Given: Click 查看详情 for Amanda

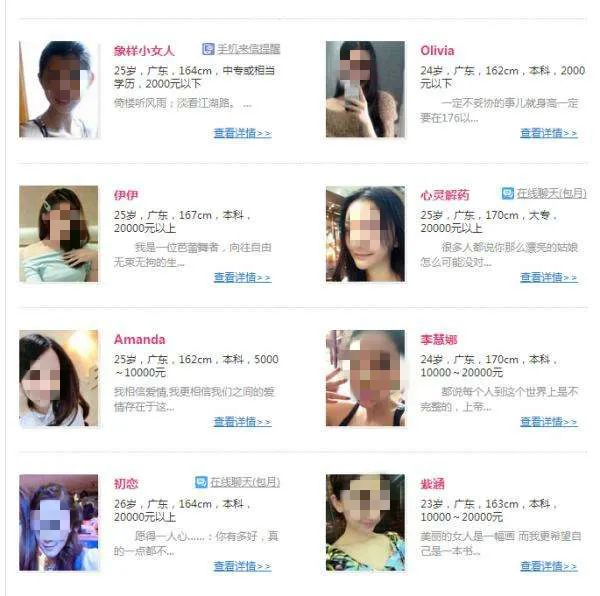Looking at the screenshot, I should [x=242, y=422].
